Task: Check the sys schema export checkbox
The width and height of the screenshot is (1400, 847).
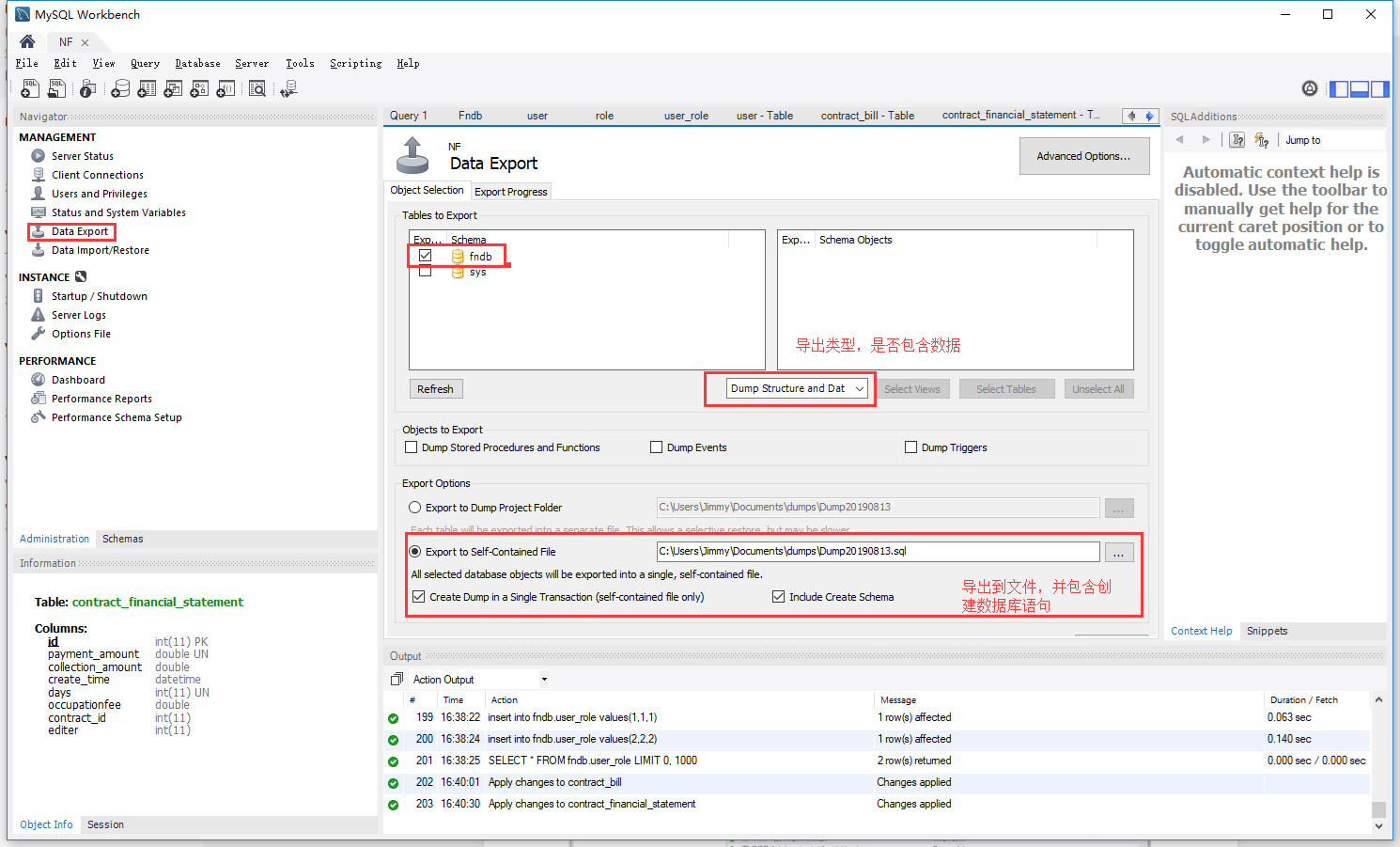Action: (x=426, y=272)
